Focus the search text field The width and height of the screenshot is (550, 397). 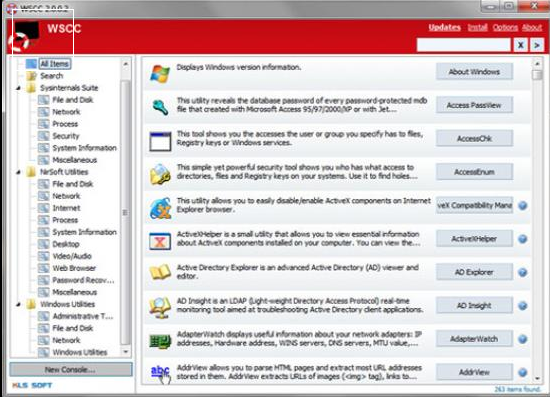[464, 45]
